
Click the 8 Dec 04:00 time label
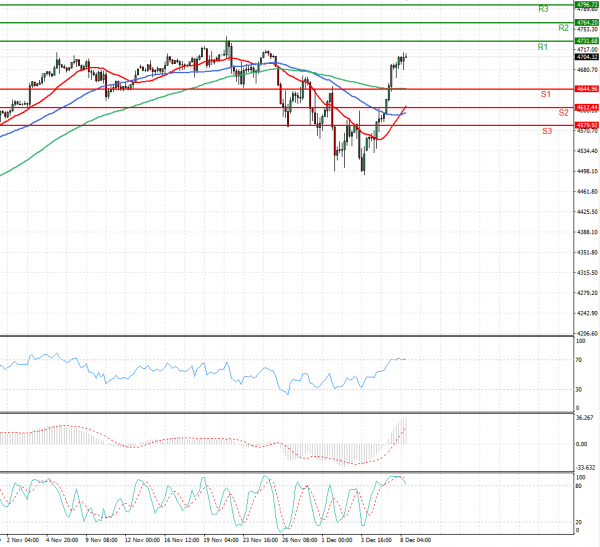click(x=416, y=540)
